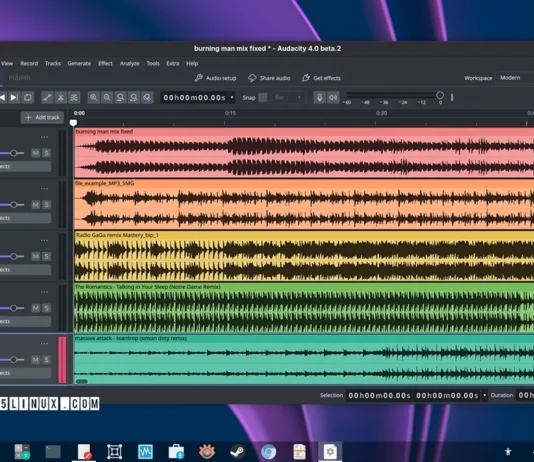The width and height of the screenshot is (534, 462).
Task: Click the fit project to width icon
Action: 134,98
